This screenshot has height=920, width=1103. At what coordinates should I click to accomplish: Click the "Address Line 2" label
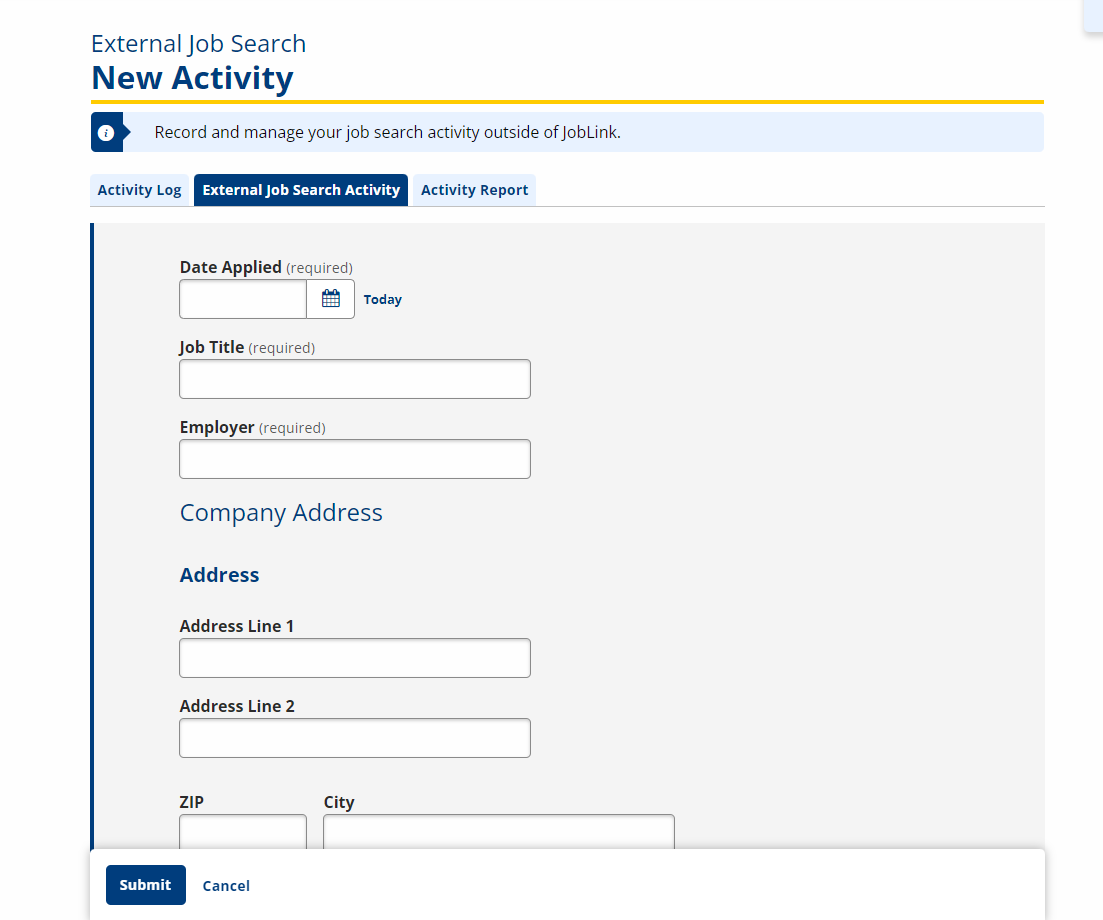pyautogui.click(x=237, y=706)
